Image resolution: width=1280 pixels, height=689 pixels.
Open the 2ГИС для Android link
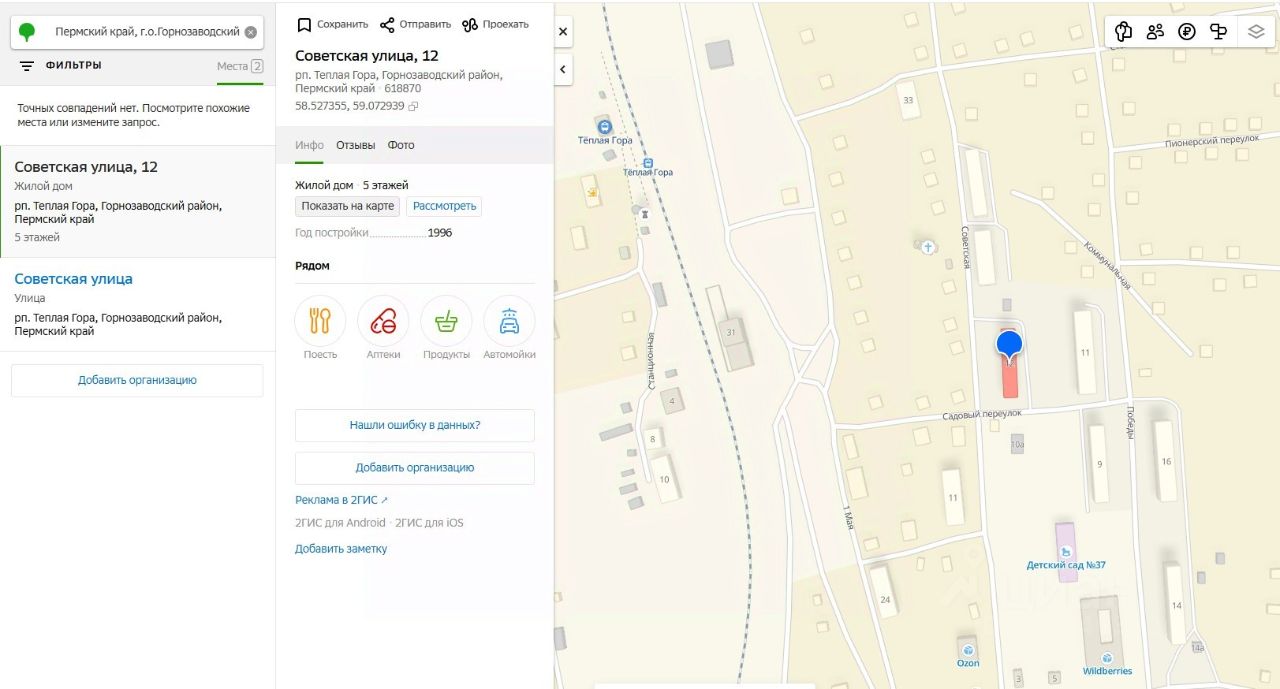[340, 523]
